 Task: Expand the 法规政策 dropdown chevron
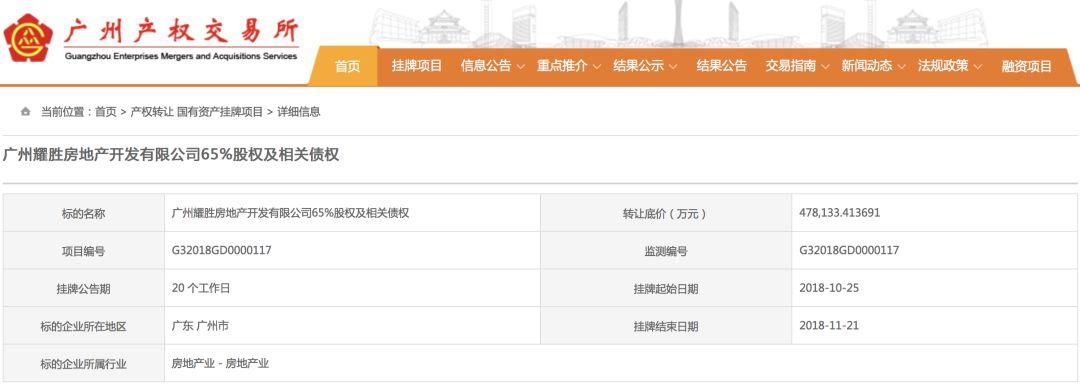(x=977, y=67)
